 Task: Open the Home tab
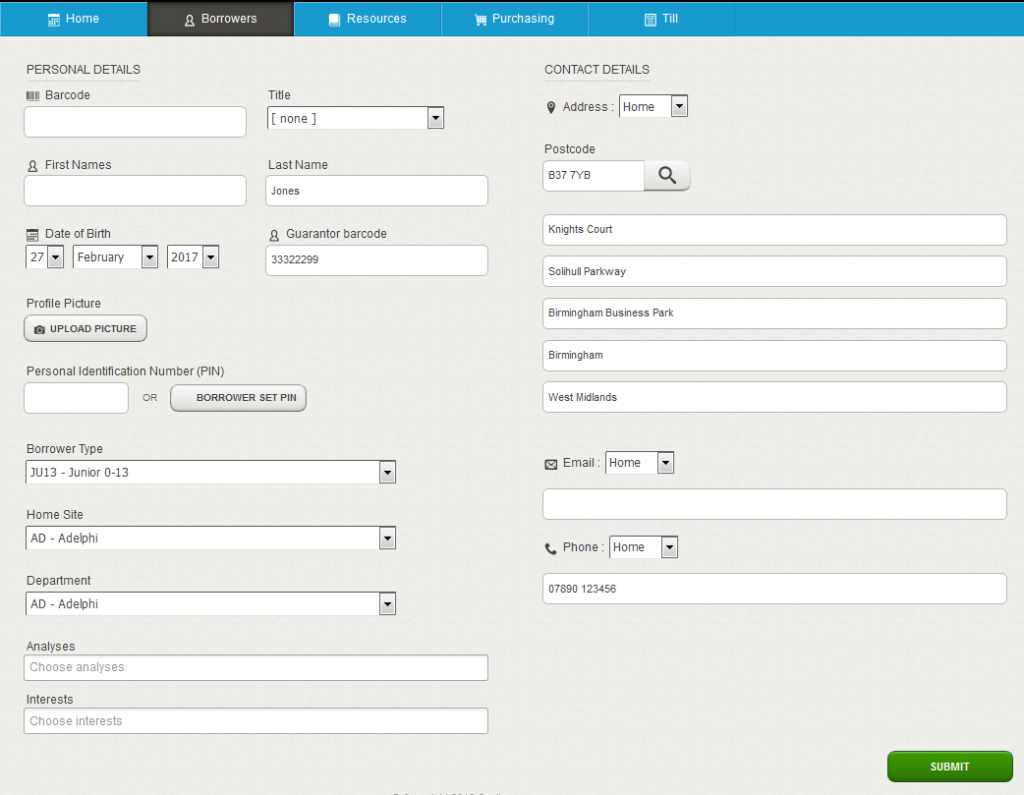point(74,19)
